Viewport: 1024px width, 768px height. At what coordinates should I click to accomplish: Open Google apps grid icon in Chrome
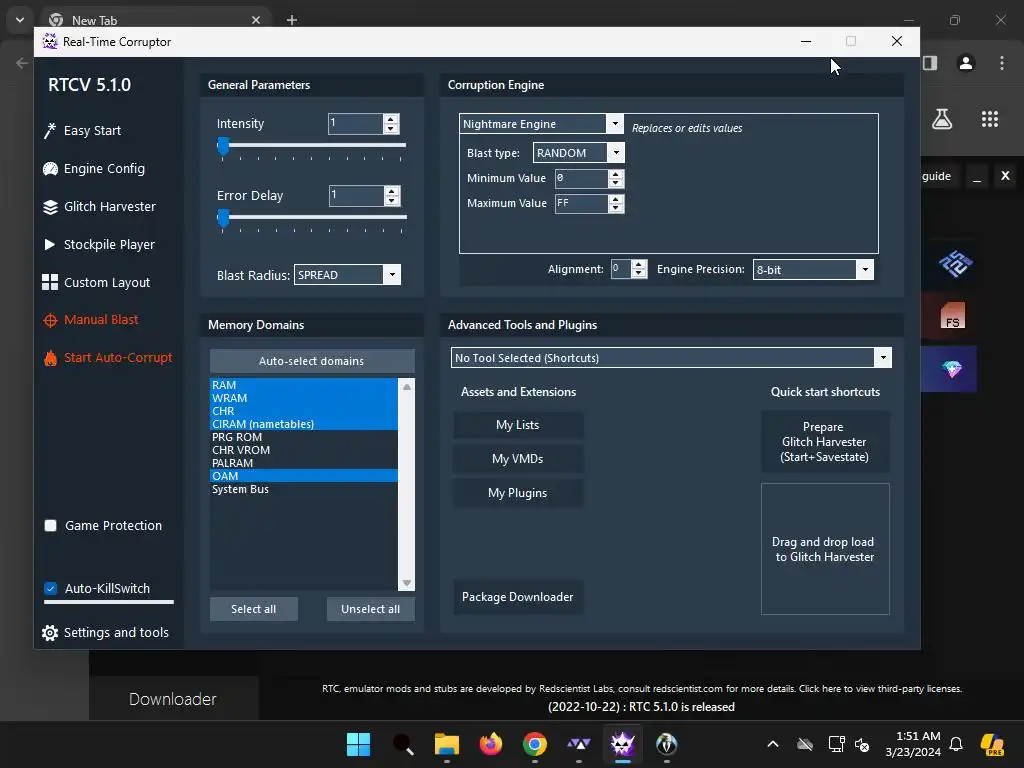[990, 119]
